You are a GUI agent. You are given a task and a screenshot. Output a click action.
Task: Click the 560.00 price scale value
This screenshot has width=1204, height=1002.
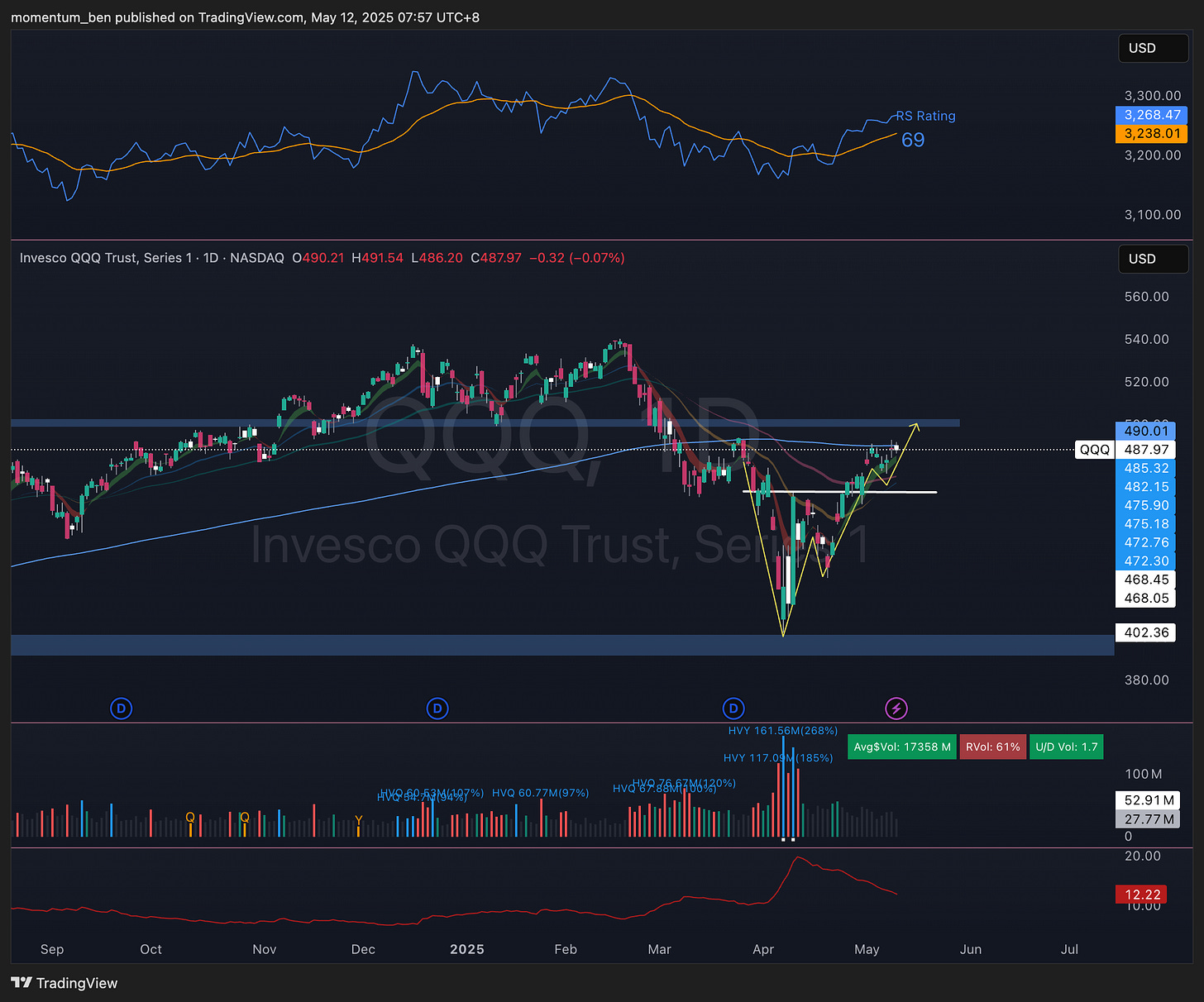coord(1147,297)
